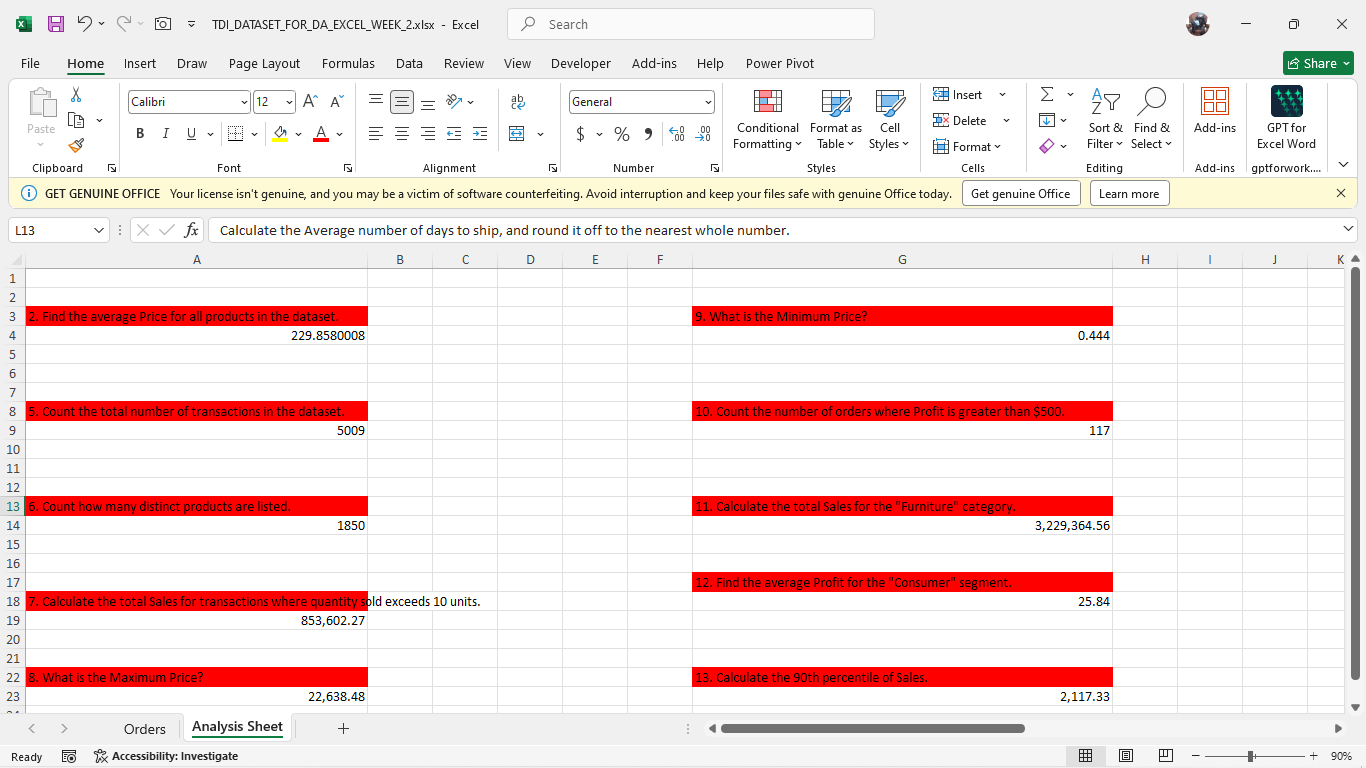Toggle Bold formatting
Viewport: 1366px width, 768px height.
(140, 134)
